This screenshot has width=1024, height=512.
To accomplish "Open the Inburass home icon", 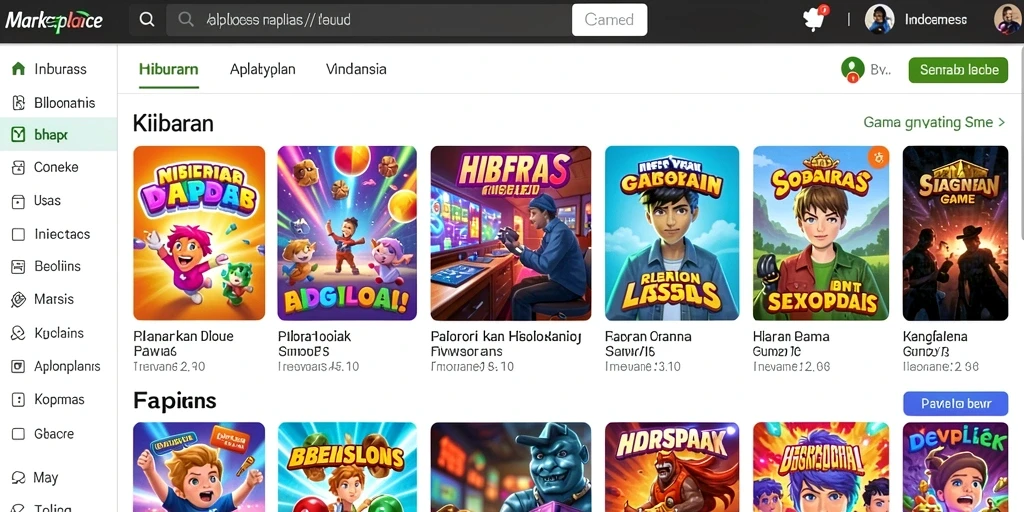I will coord(18,69).
